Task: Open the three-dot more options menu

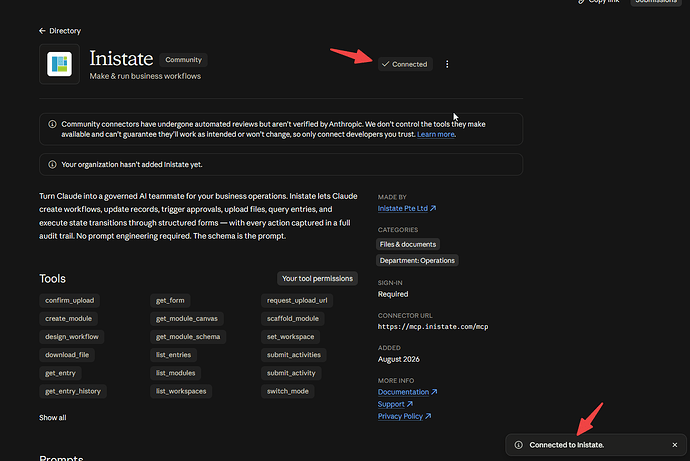Action: [447, 64]
